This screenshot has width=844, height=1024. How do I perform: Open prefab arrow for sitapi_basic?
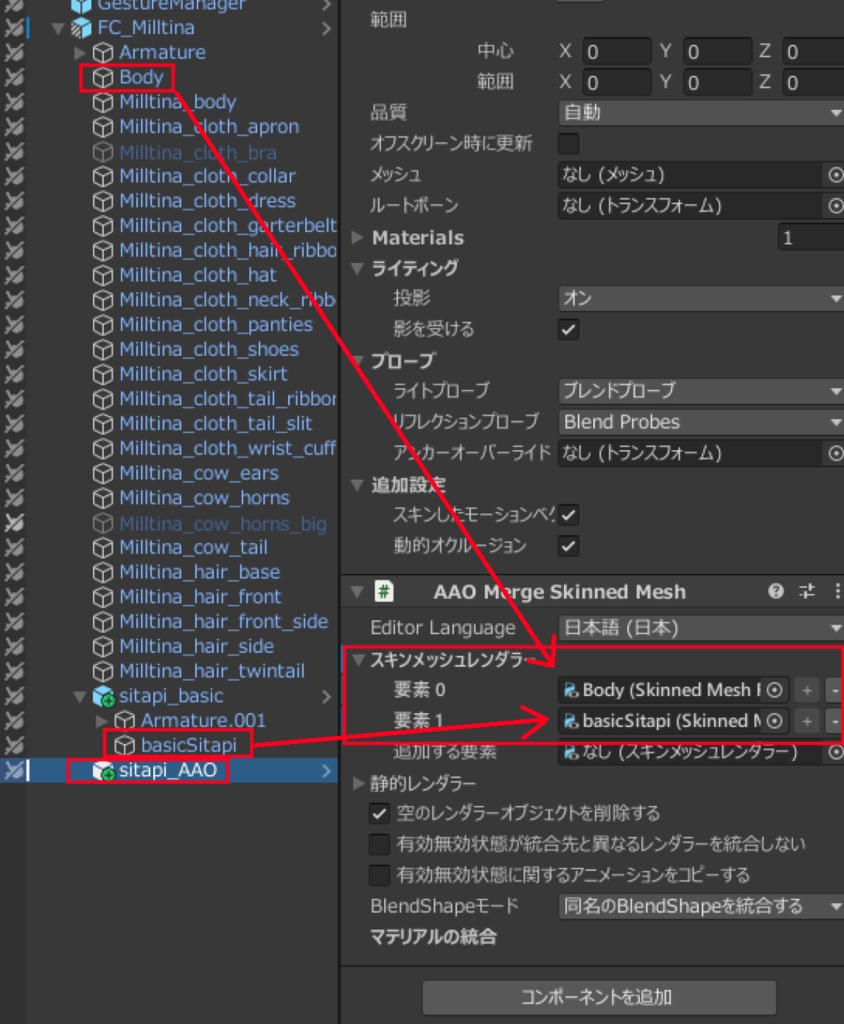pos(327,696)
